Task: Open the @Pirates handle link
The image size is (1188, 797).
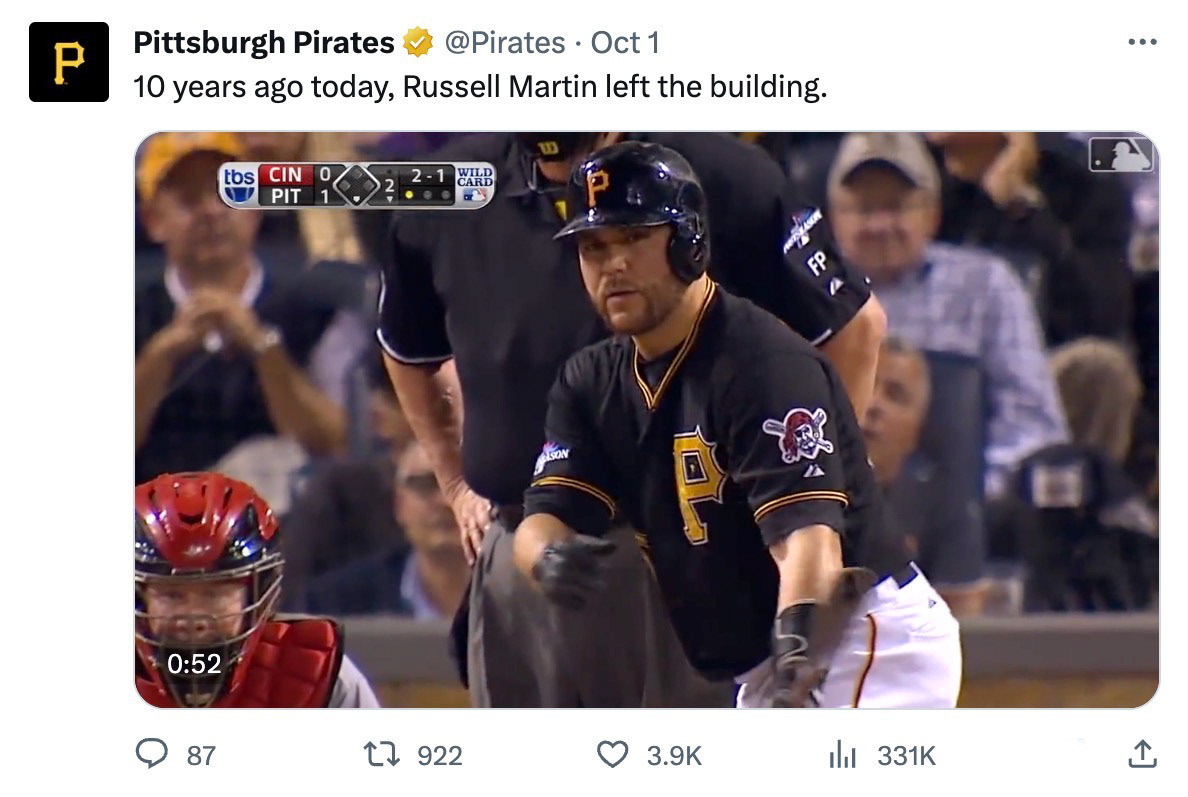Action: [504, 43]
